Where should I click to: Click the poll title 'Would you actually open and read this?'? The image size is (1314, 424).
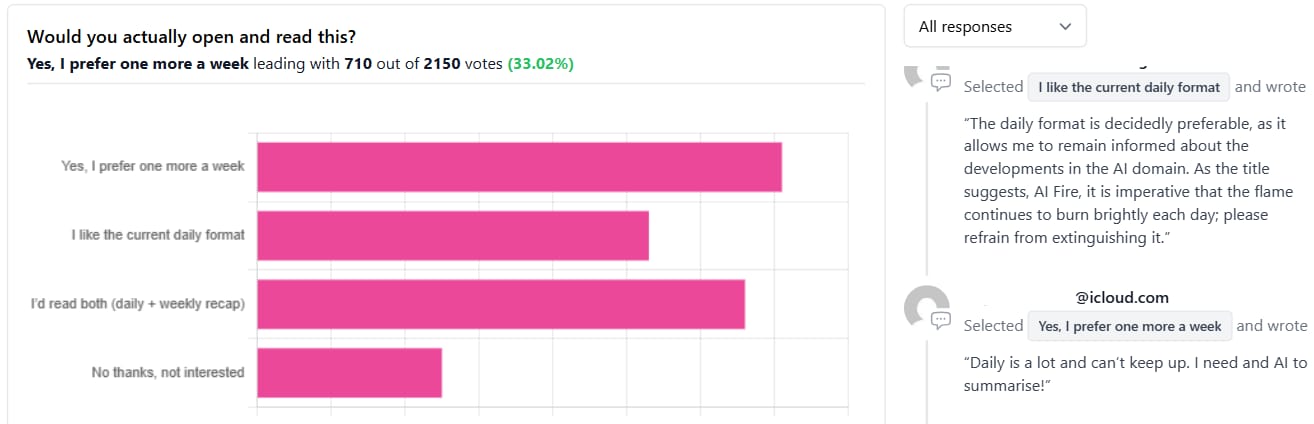pos(192,37)
